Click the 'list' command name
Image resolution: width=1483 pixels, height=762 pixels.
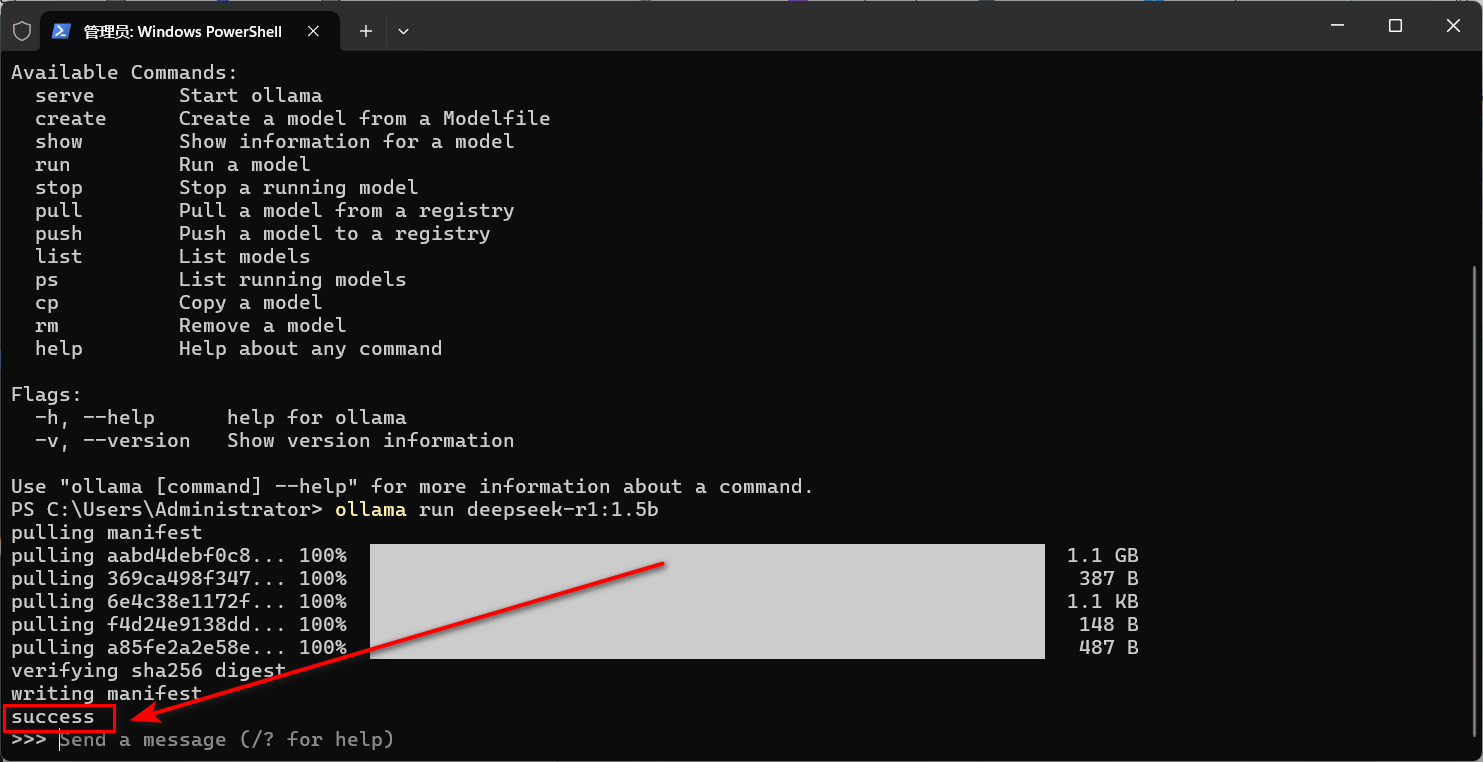point(59,257)
